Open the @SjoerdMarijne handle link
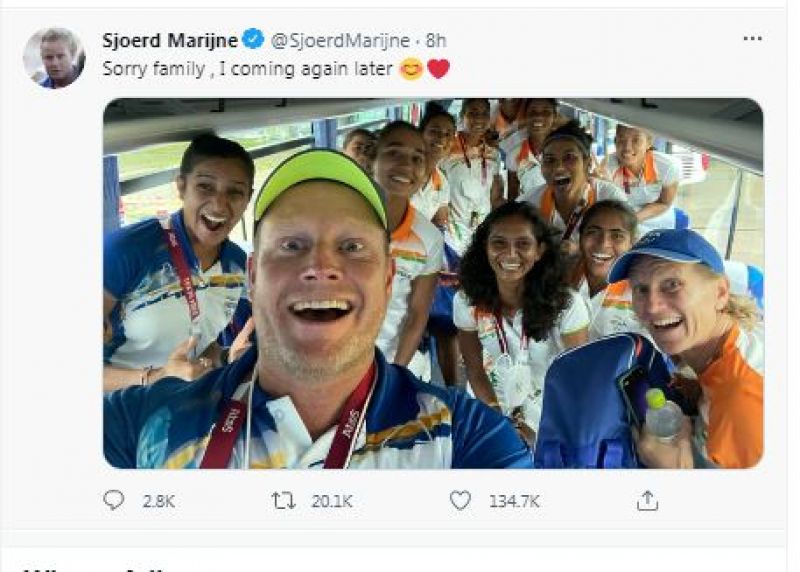The height and width of the screenshot is (572, 800). point(342,40)
